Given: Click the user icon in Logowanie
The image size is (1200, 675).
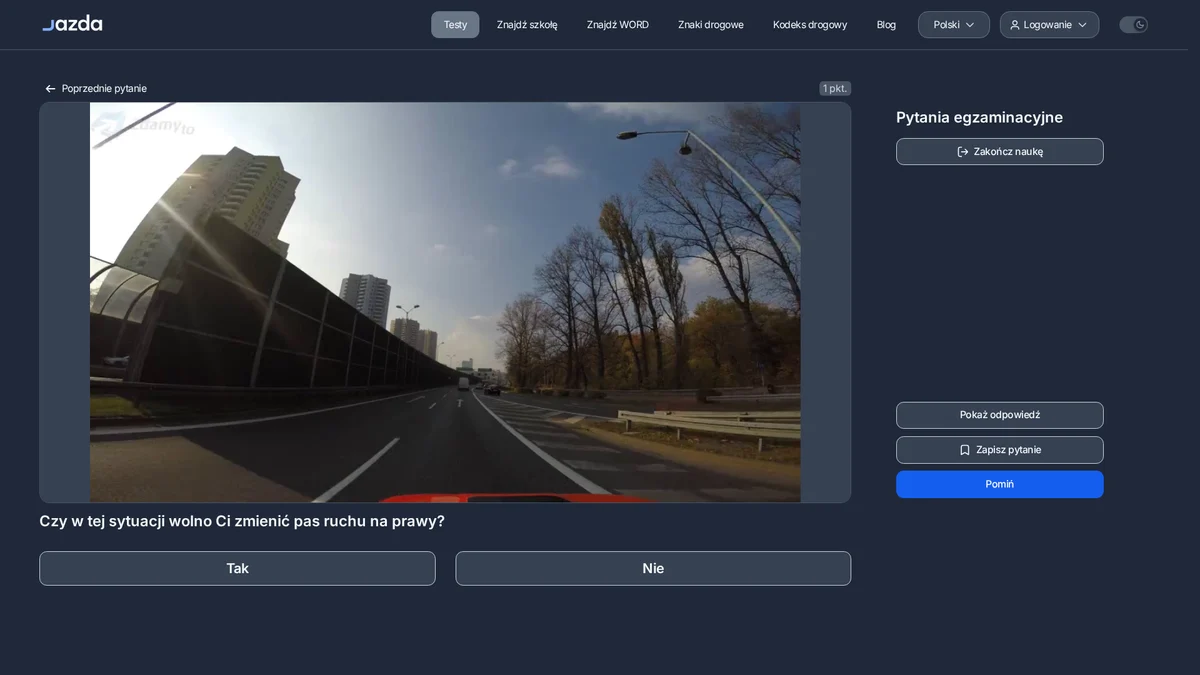Looking at the screenshot, I should [1015, 25].
